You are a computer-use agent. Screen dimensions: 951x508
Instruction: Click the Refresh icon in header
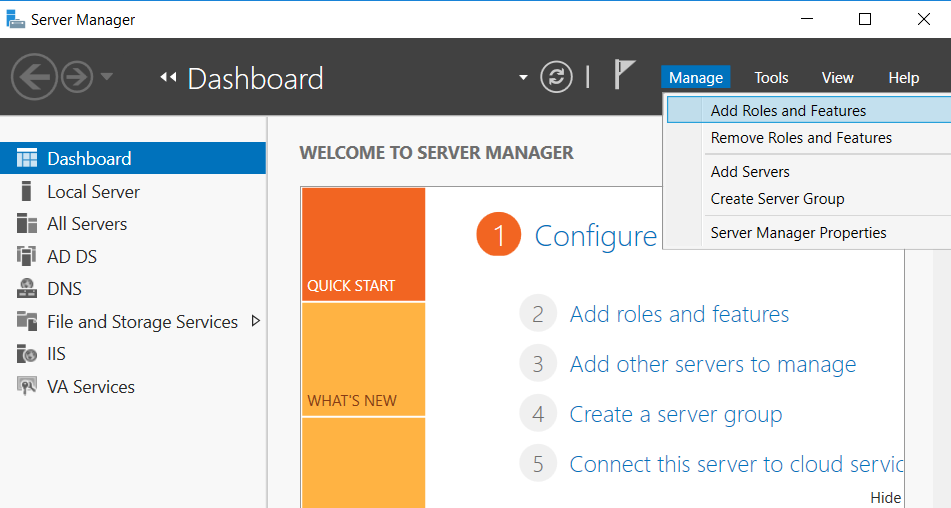(556, 77)
